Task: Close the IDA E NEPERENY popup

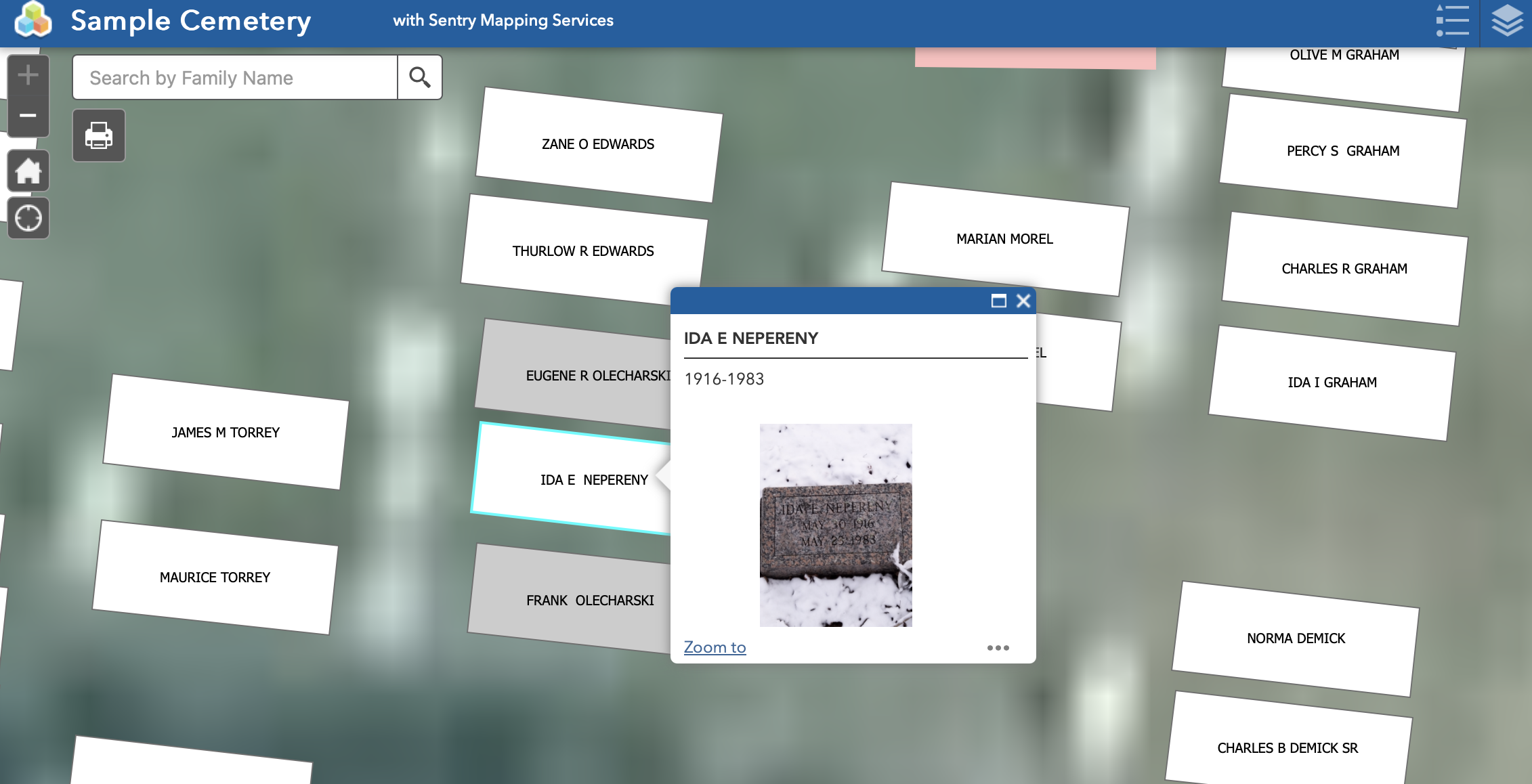Action: pos(1023,301)
